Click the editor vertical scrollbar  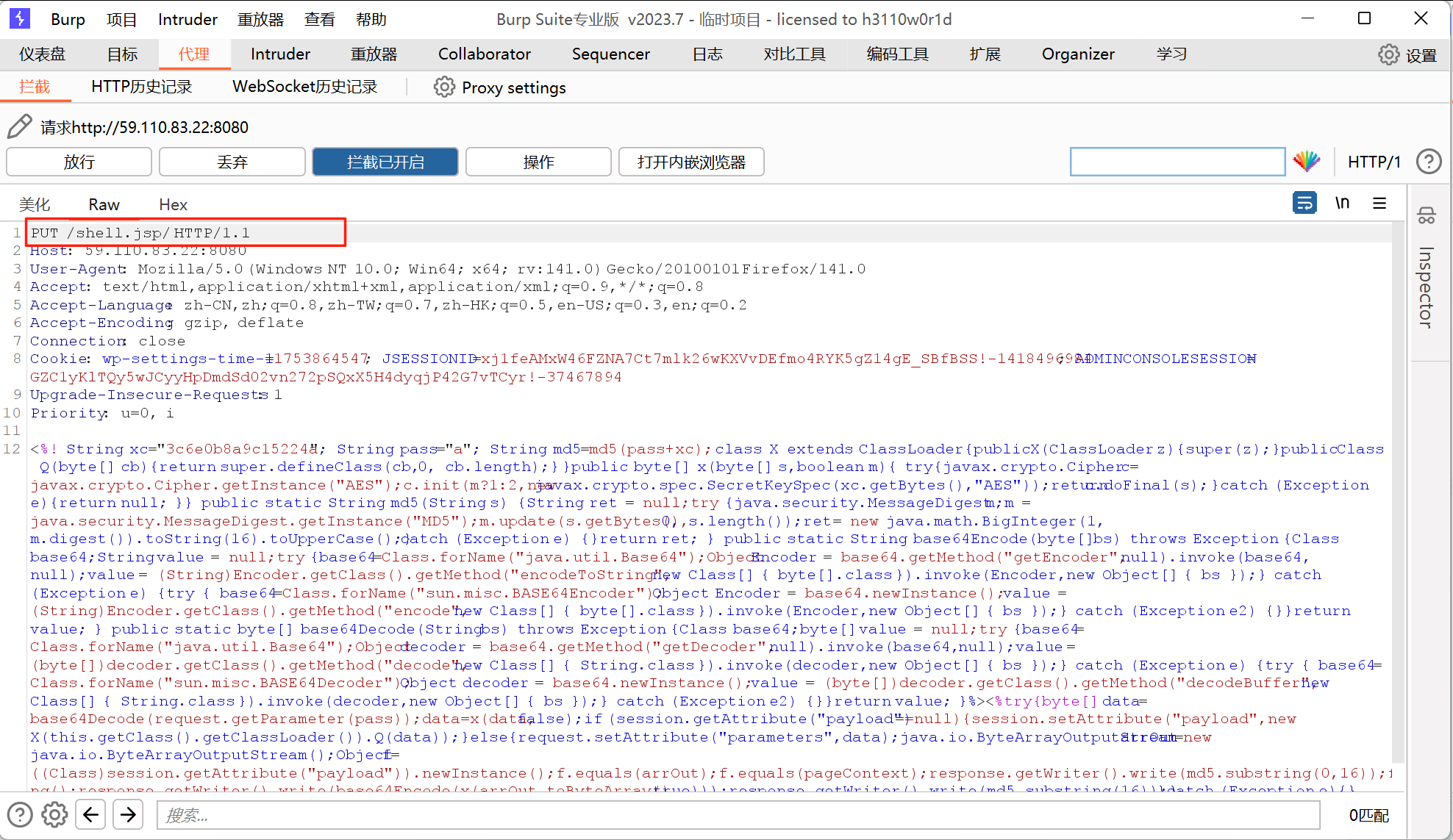click(1398, 492)
